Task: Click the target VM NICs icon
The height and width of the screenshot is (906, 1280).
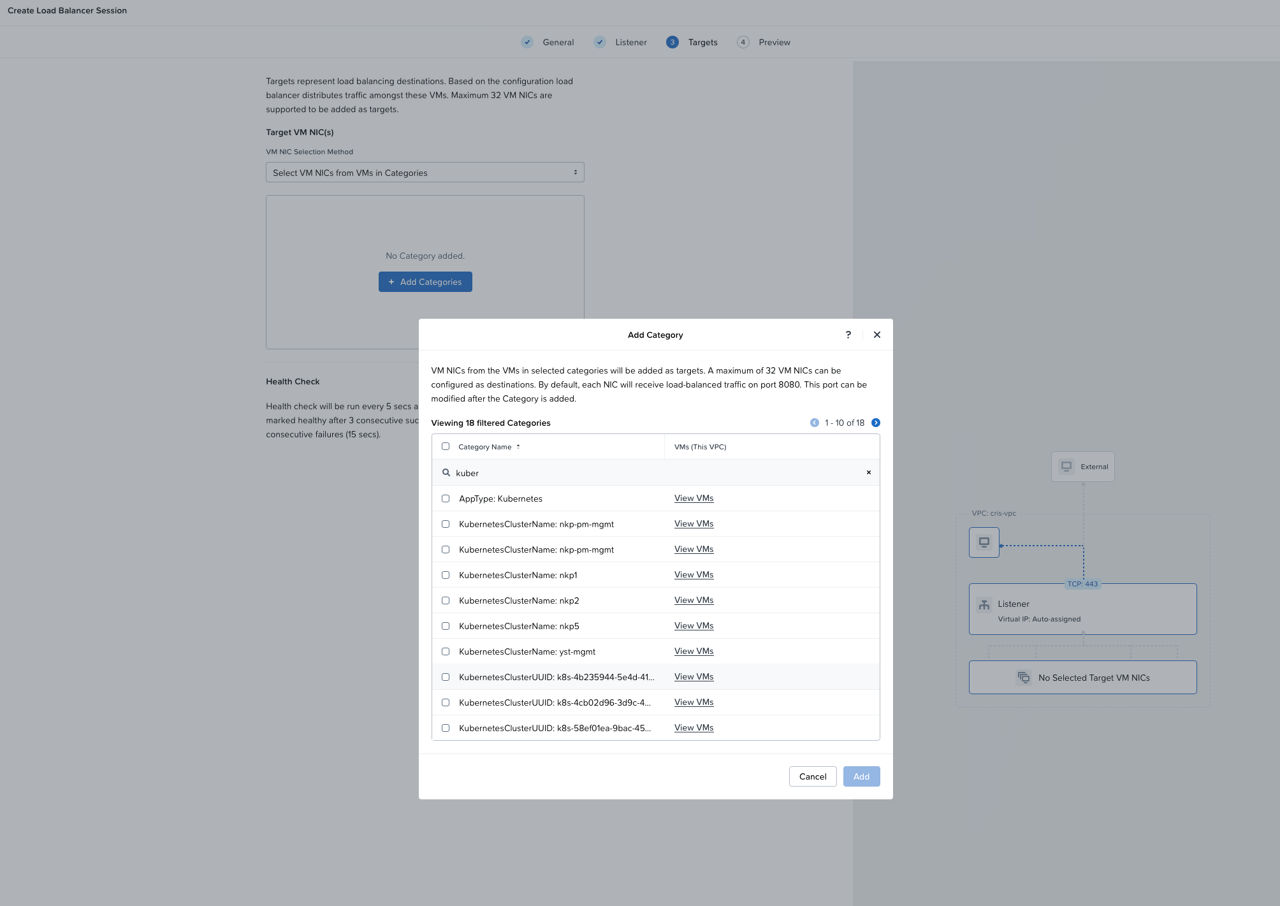Action: pos(1024,678)
